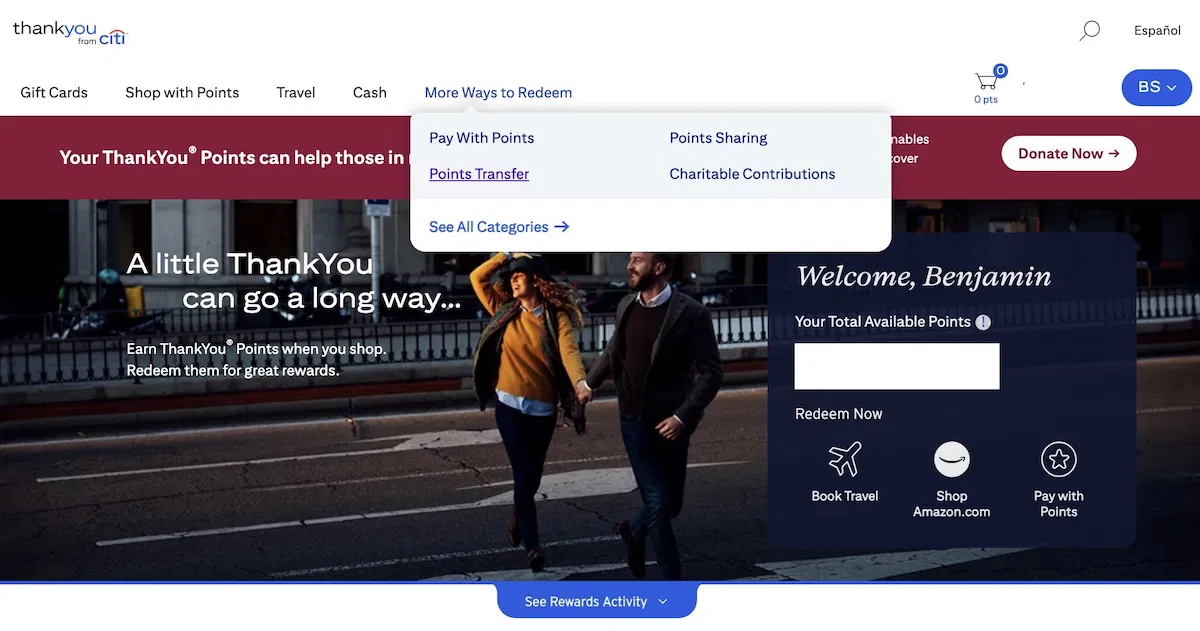Image resolution: width=1200 pixels, height=631 pixels.
Task: Open the Cash navigation item
Action: pyautogui.click(x=370, y=93)
